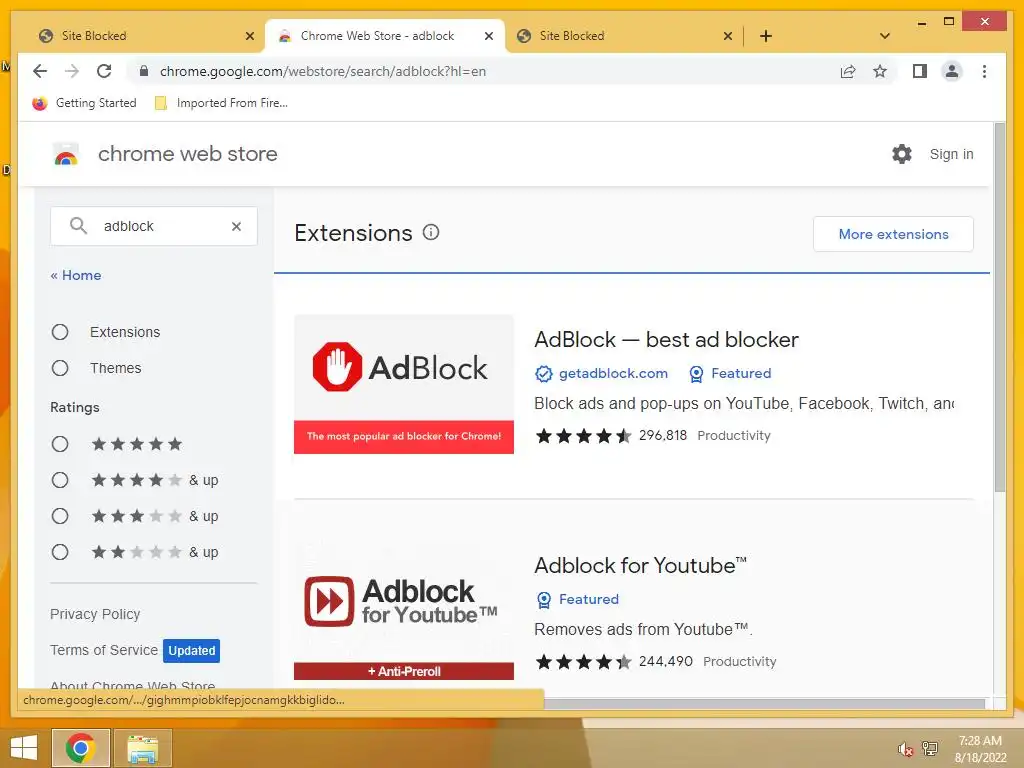The width and height of the screenshot is (1024, 768).
Task: Open the Windows Start button
Action: 24,748
